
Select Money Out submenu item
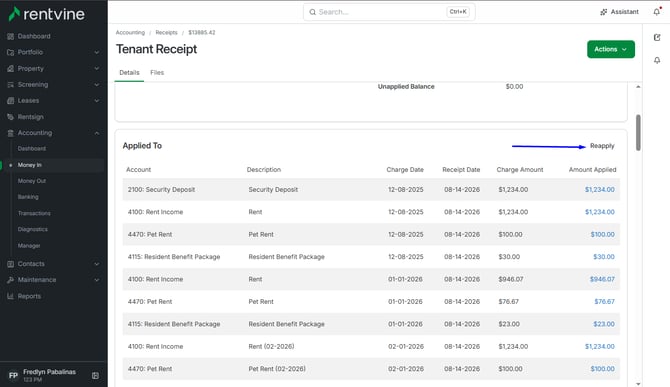pyautogui.click(x=32, y=181)
